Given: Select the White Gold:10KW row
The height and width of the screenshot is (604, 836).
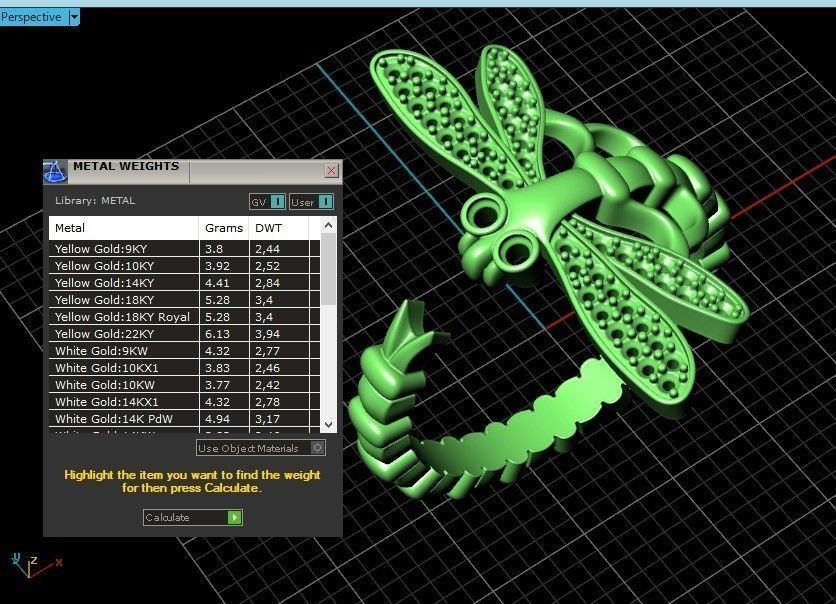Looking at the screenshot, I should tap(184, 385).
